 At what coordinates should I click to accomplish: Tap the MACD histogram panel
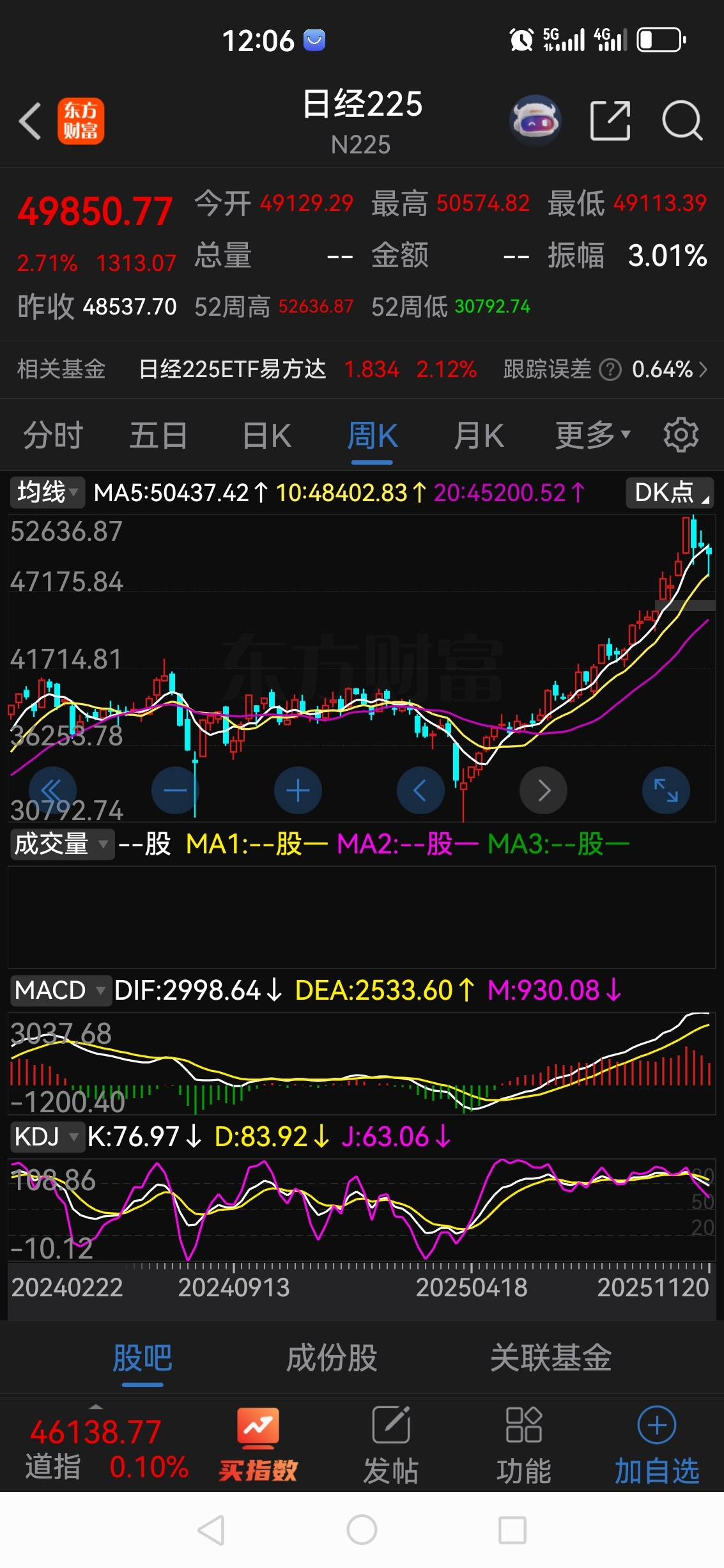click(362, 1064)
